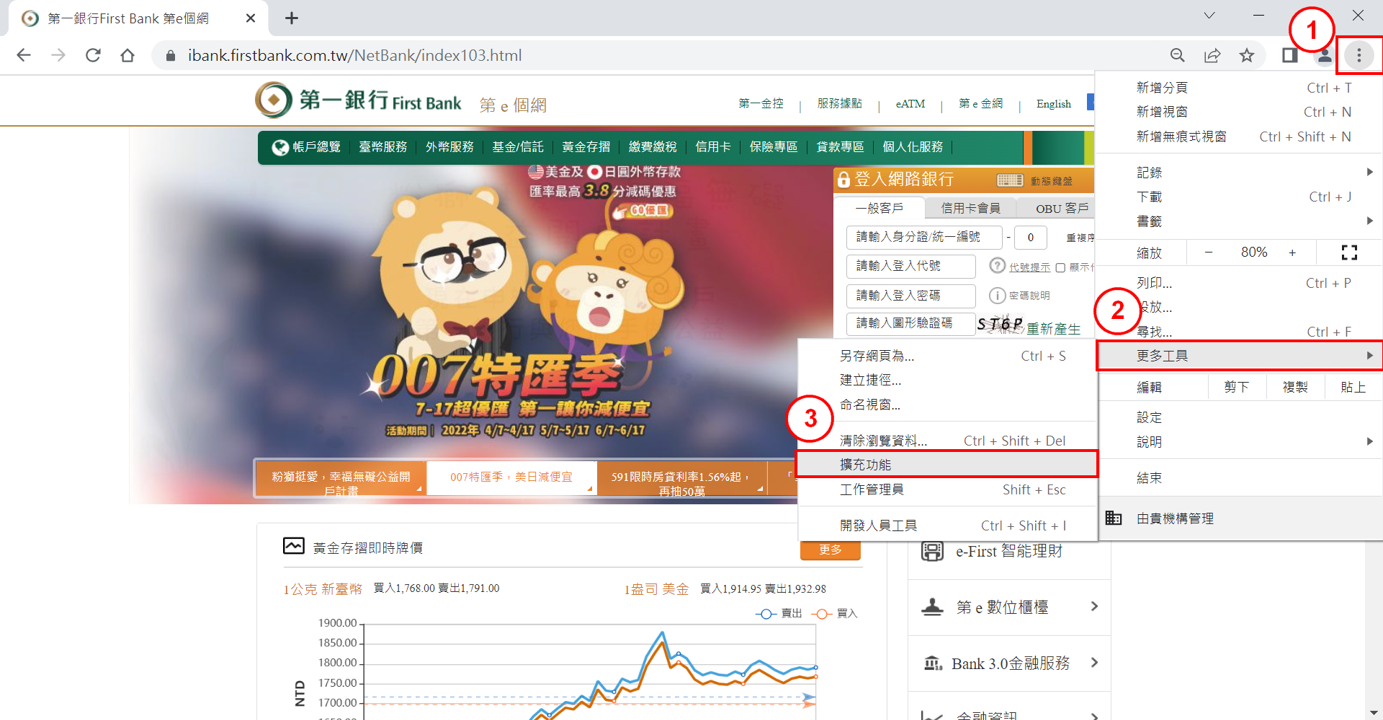Click the 代號提示 question mark icon
Image resolution: width=1383 pixels, height=720 pixels.
tap(997, 266)
